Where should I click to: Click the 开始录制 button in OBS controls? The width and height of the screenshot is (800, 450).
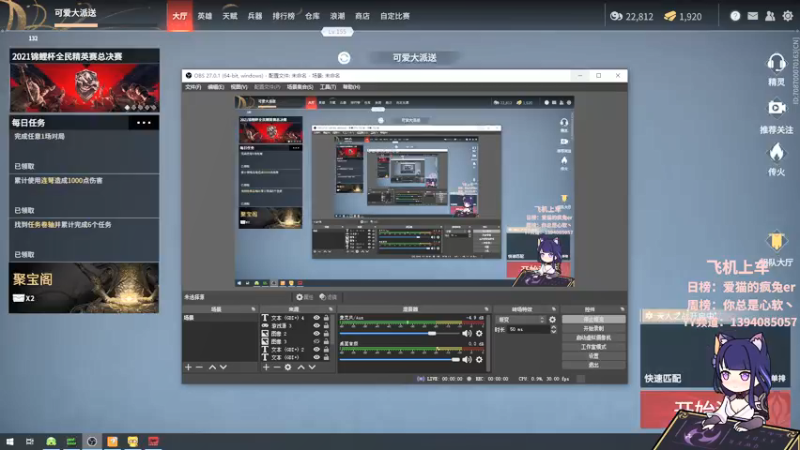tap(593, 329)
